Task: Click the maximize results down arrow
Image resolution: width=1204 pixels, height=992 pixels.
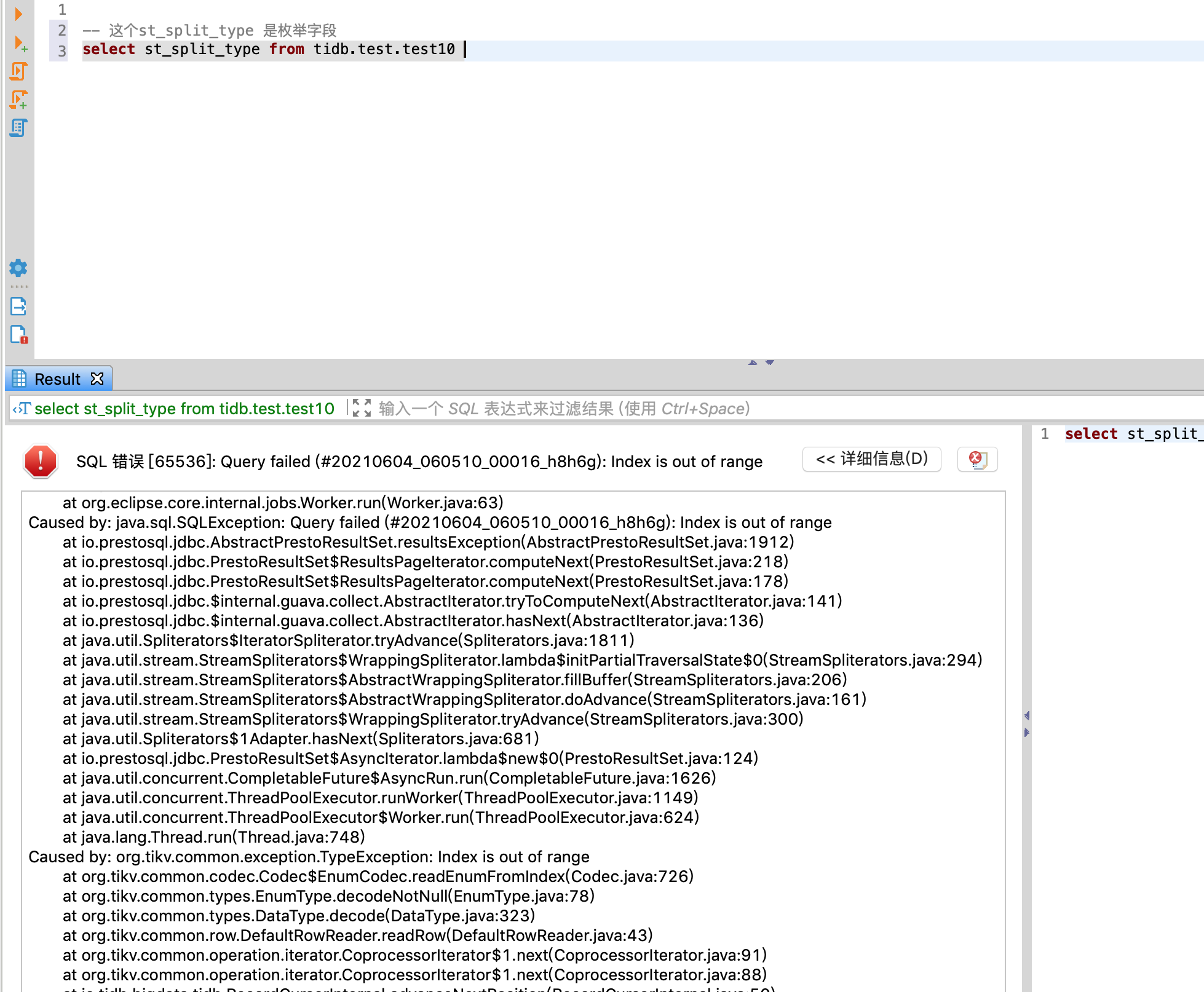Action: (769, 363)
